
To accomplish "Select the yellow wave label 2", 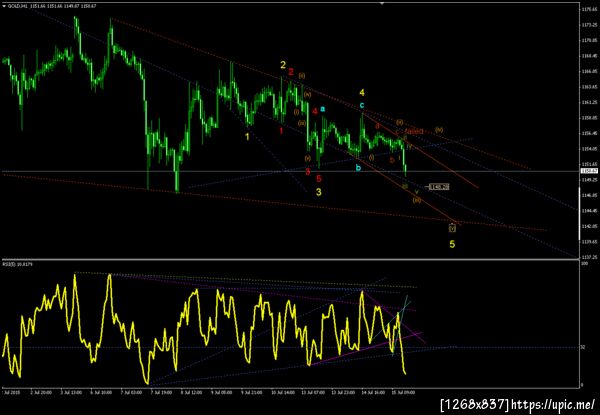I will tap(283, 65).
